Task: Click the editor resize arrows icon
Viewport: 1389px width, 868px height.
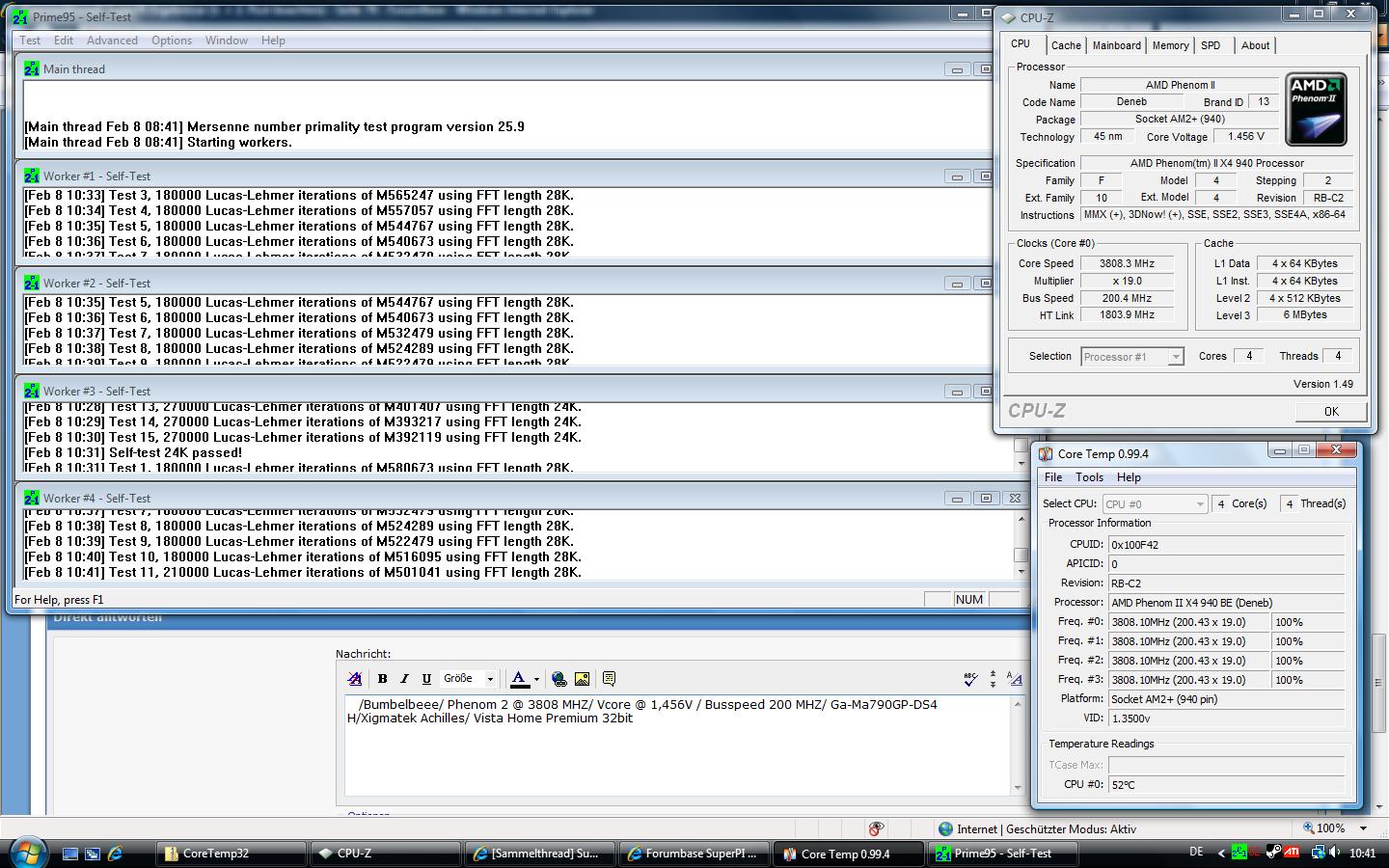Action: pos(993,679)
